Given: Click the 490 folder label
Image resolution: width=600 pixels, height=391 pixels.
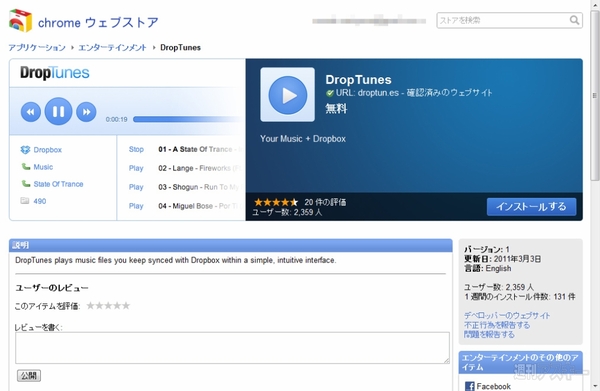Looking at the screenshot, I should [x=40, y=201].
